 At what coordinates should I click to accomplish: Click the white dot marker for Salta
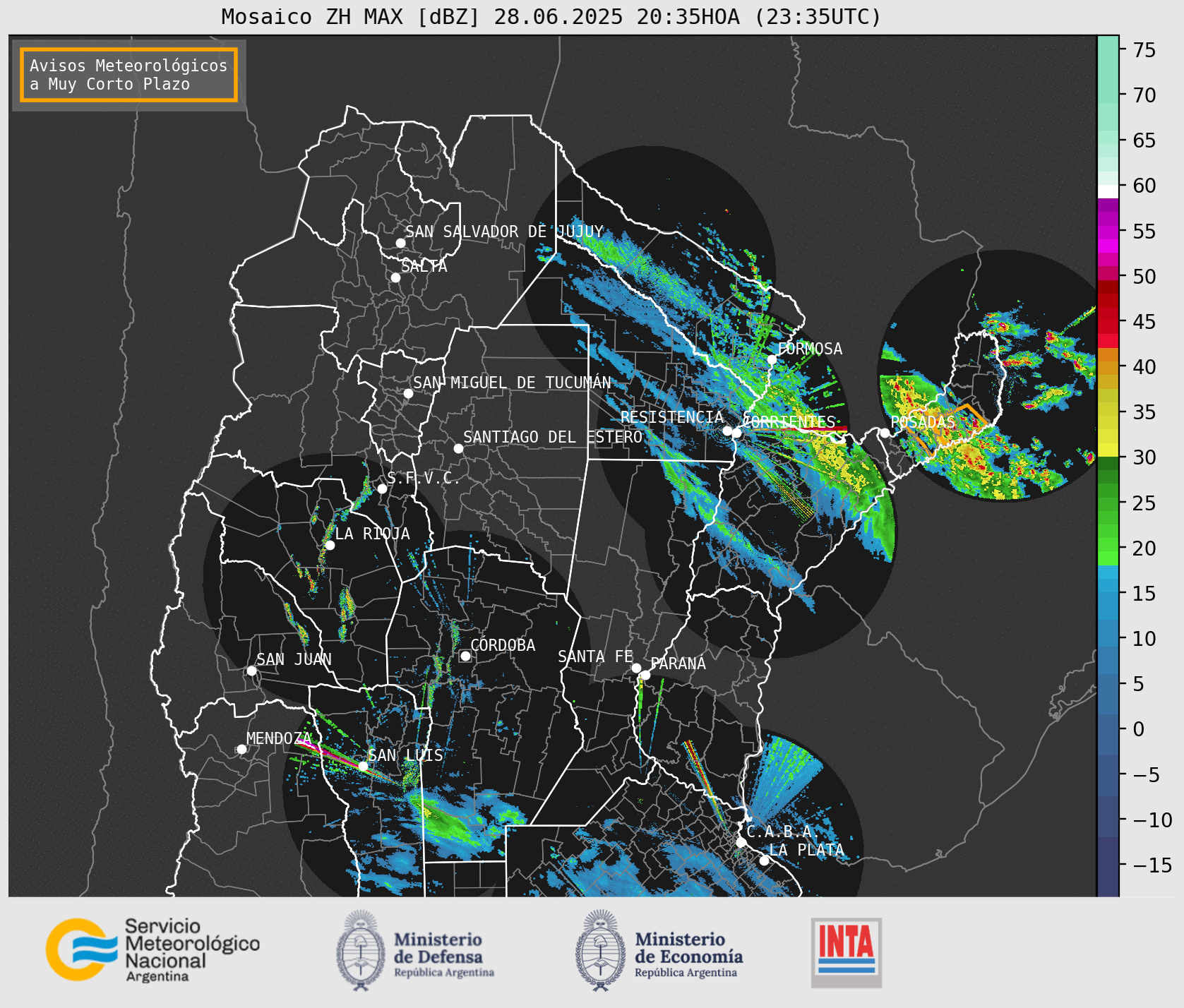pyautogui.click(x=395, y=277)
